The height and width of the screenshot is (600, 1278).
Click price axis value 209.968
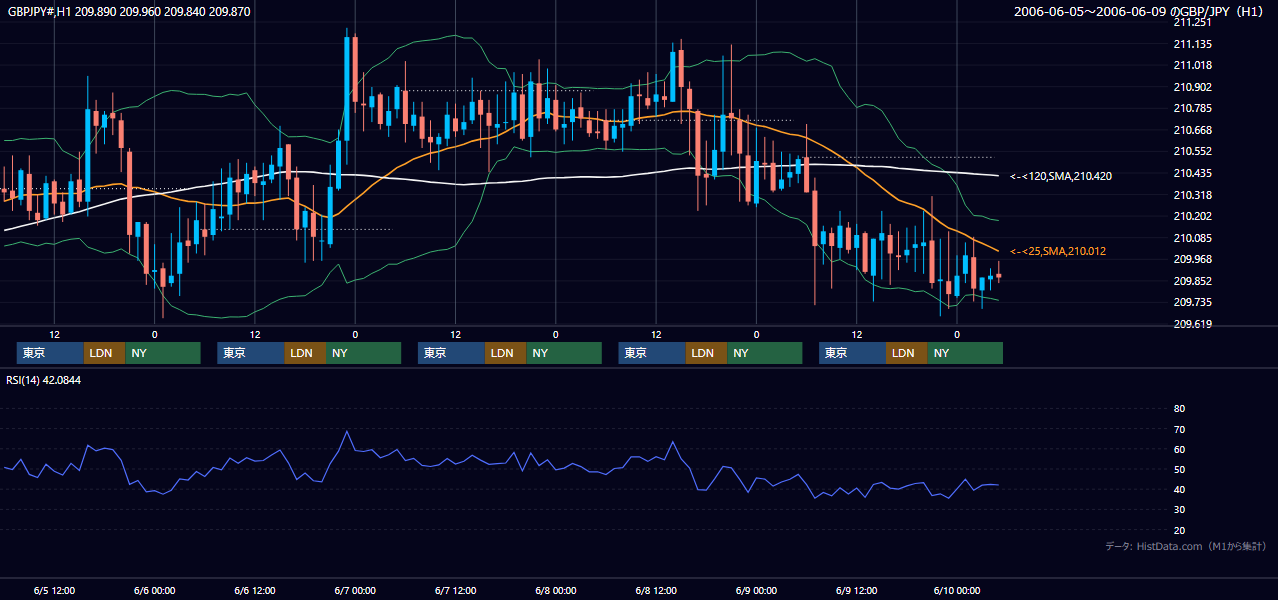point(1192,259)
